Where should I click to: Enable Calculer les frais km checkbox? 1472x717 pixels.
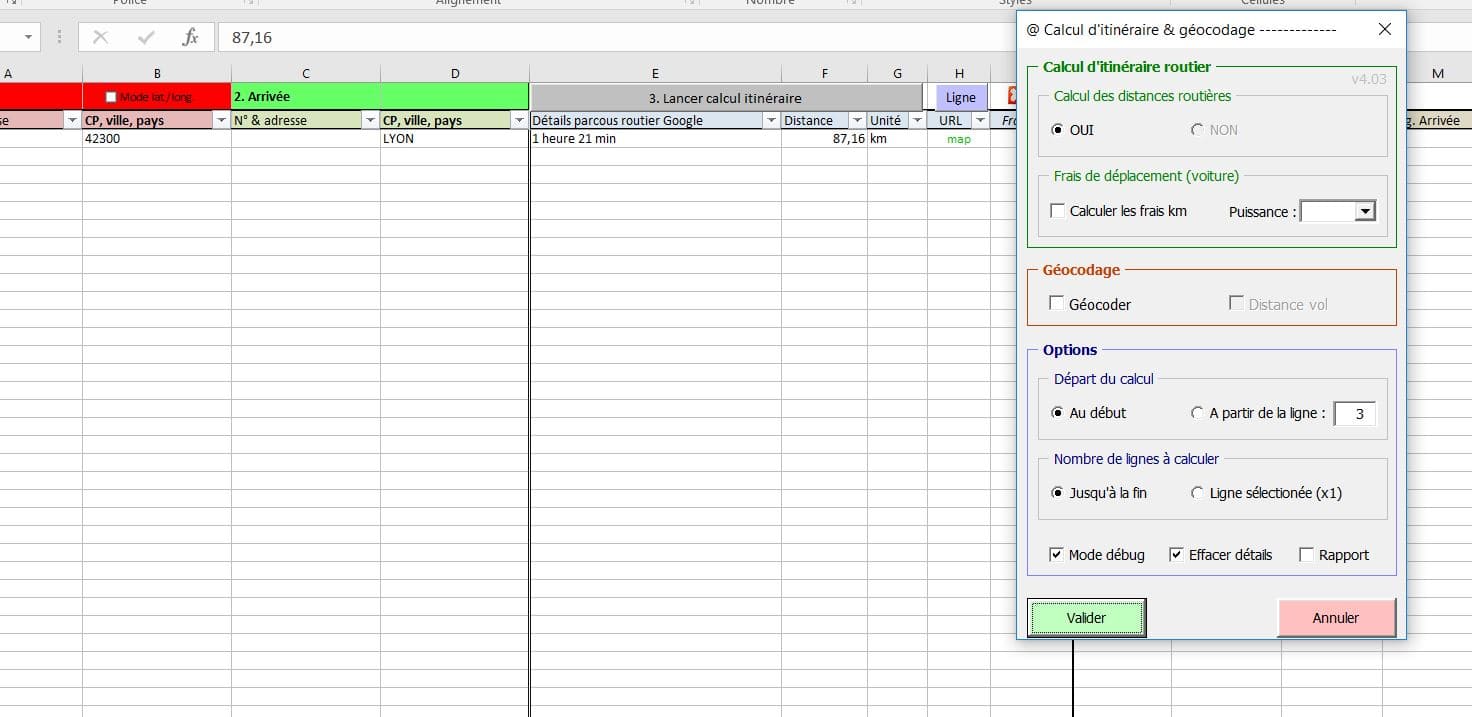(x=1058, y=211)
